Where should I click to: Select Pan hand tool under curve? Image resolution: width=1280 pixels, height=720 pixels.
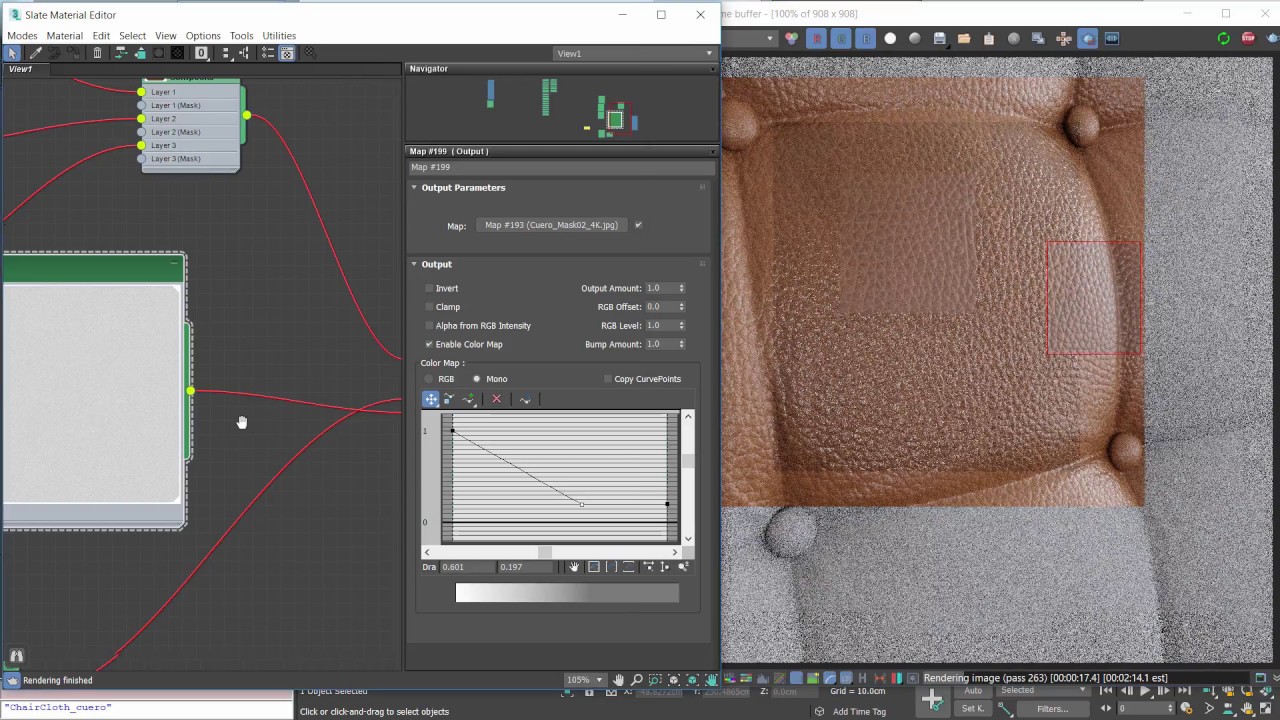pos(574,567)
